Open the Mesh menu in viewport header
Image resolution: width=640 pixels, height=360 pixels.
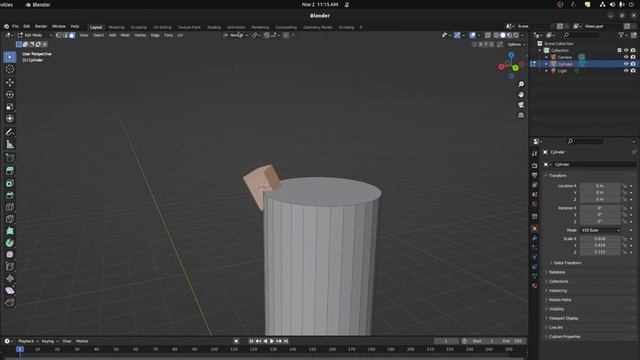point(125,36)
